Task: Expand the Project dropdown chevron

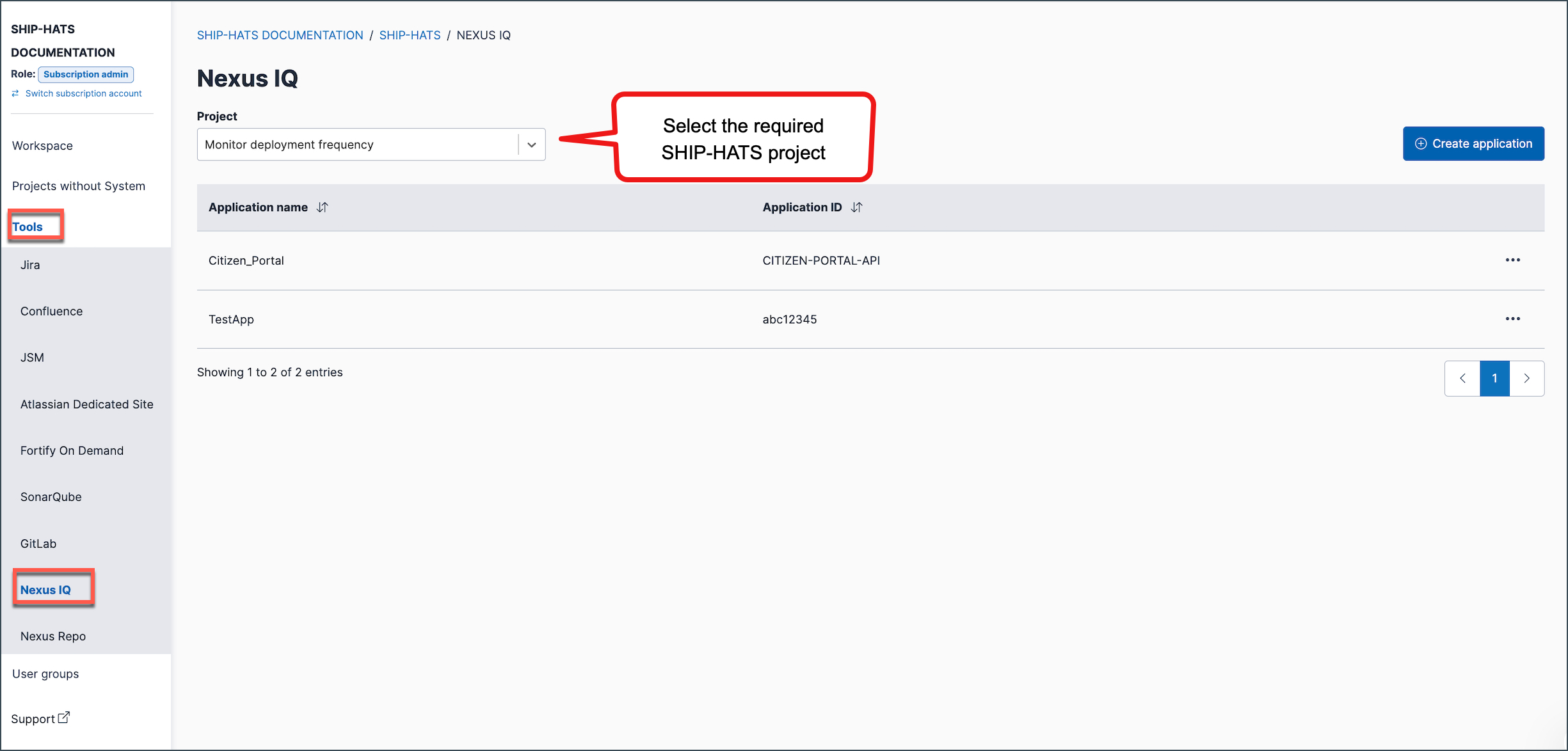Action: click(531, 145)
